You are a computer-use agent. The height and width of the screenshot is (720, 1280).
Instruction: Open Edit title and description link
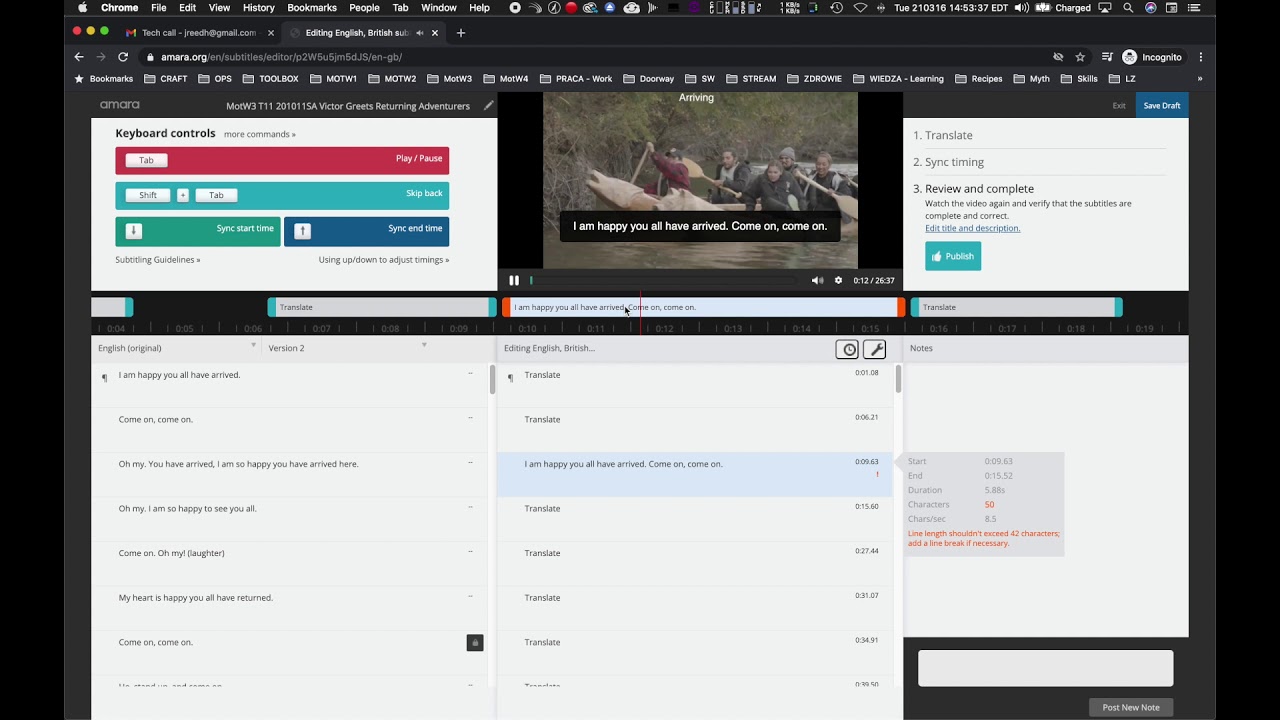[x=972, y=228]
